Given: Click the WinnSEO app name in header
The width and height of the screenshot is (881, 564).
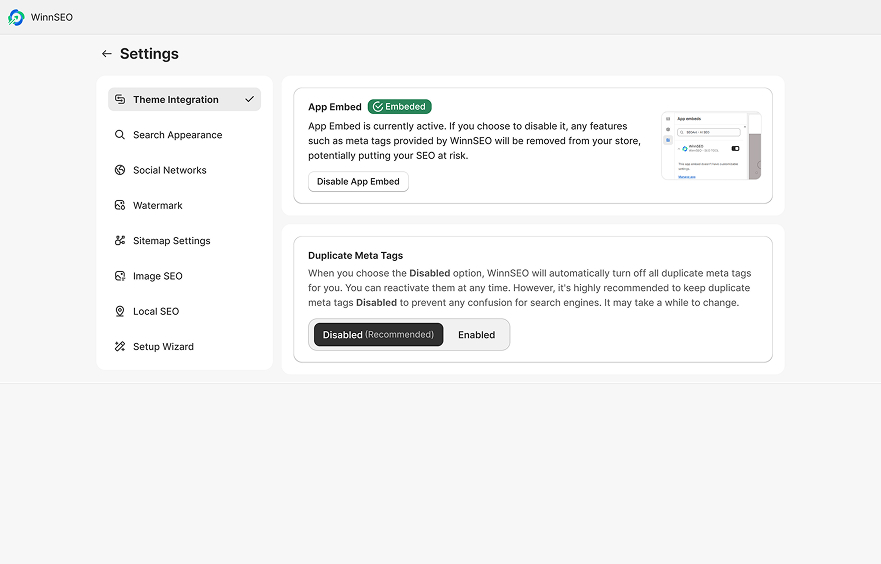Looking at the screenshot, I should pos(52,17).
